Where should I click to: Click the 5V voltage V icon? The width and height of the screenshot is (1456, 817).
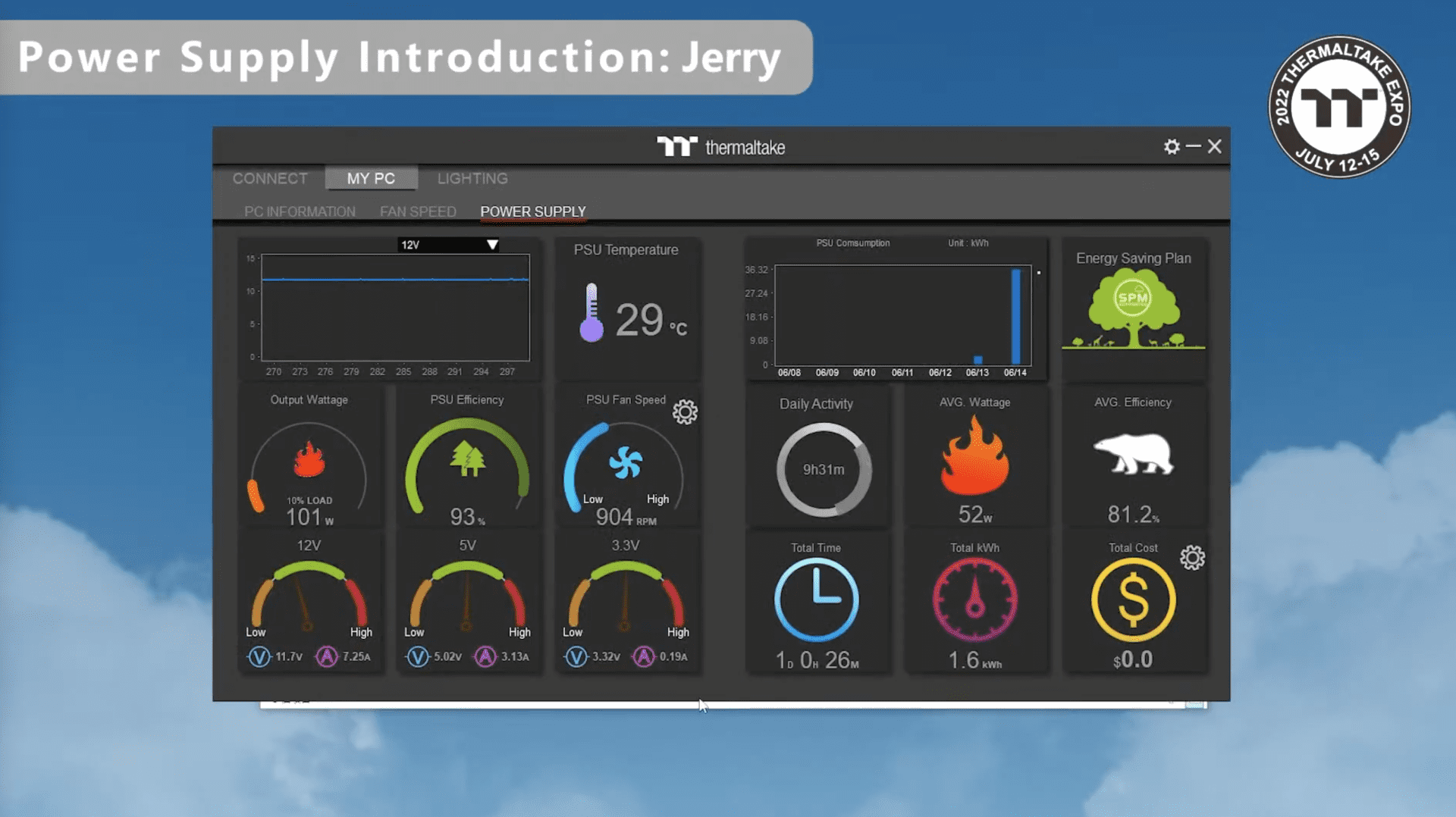[418, 656]
